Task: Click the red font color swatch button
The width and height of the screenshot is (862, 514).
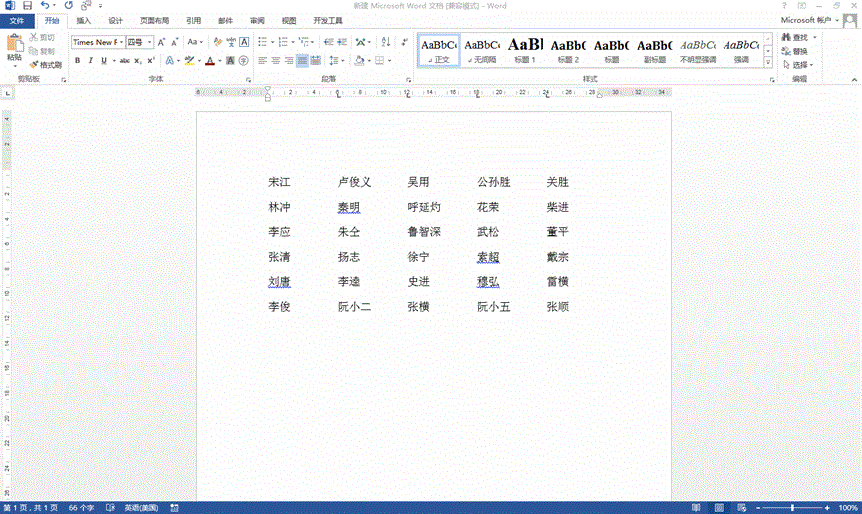Action: click(x=209, y=61)
